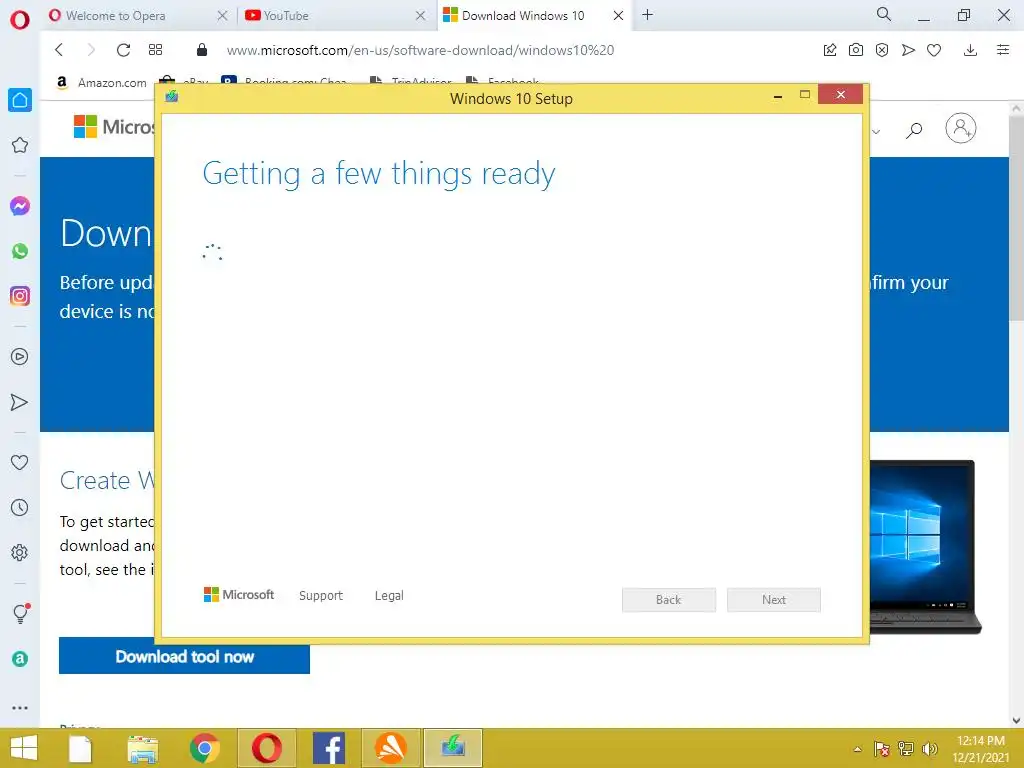Click the lightbulb tips icon in sidebar
This screenshot has height=768, width=1024.
(21, 613)
